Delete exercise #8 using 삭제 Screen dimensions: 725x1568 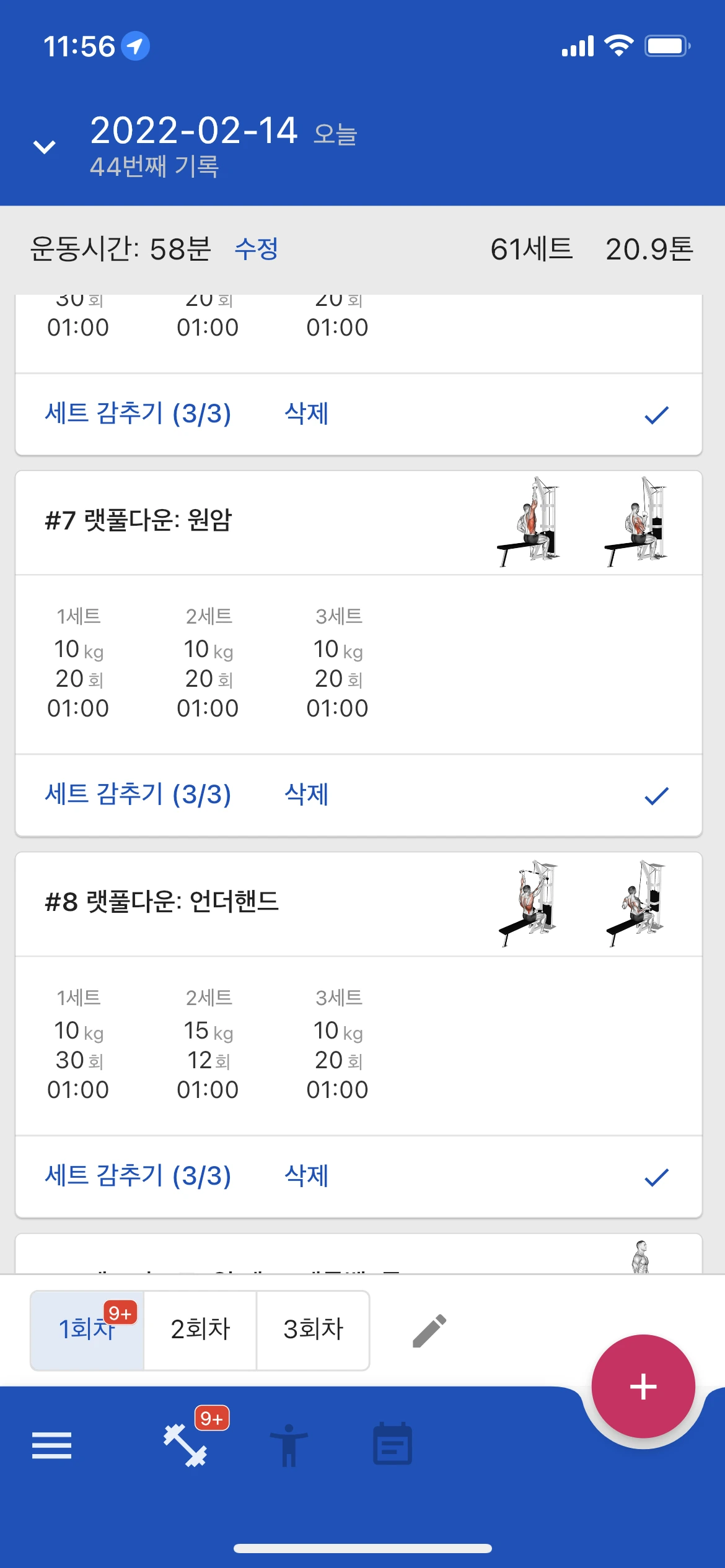306,1176
